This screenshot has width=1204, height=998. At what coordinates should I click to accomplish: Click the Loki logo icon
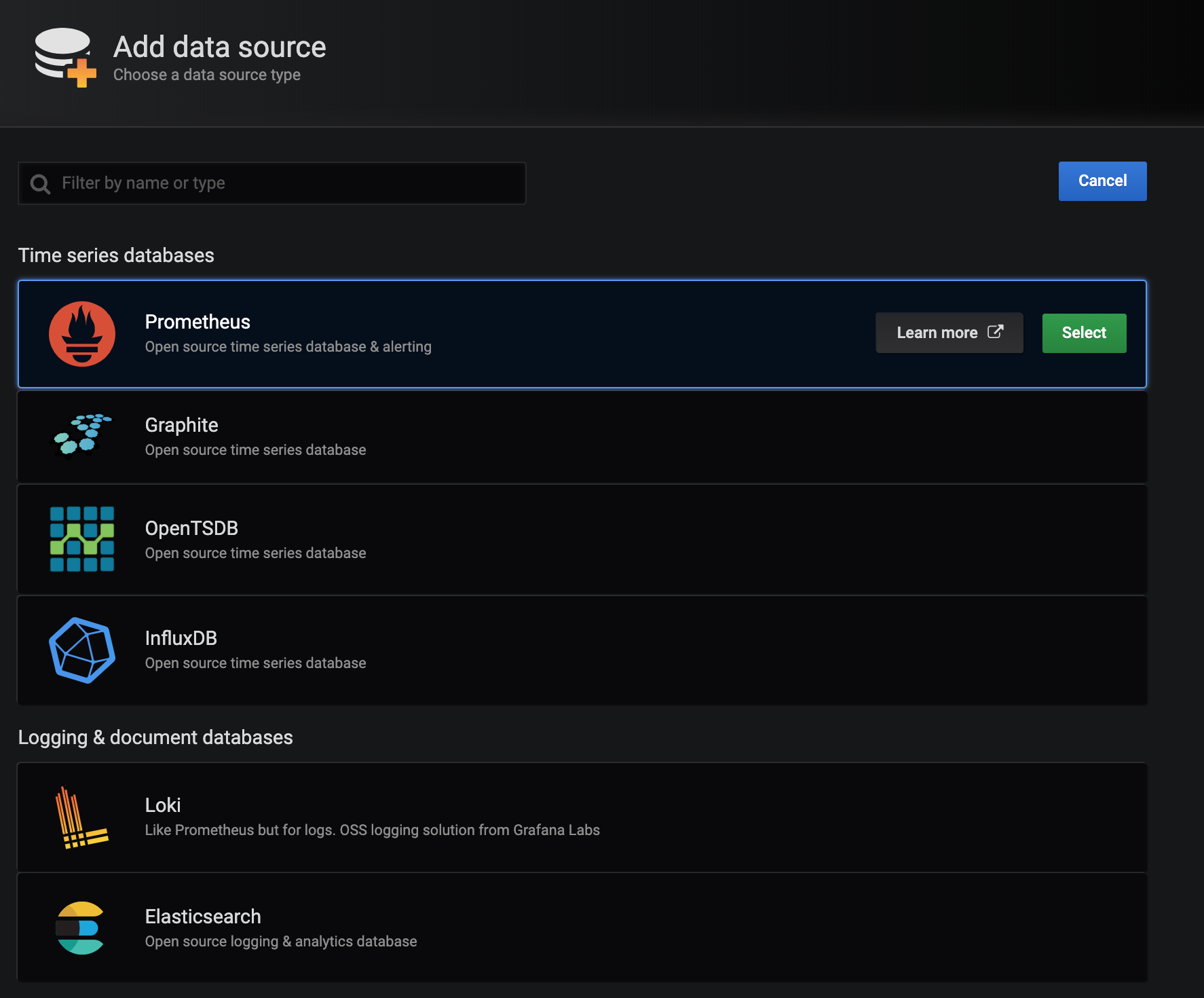click(81, 818)
